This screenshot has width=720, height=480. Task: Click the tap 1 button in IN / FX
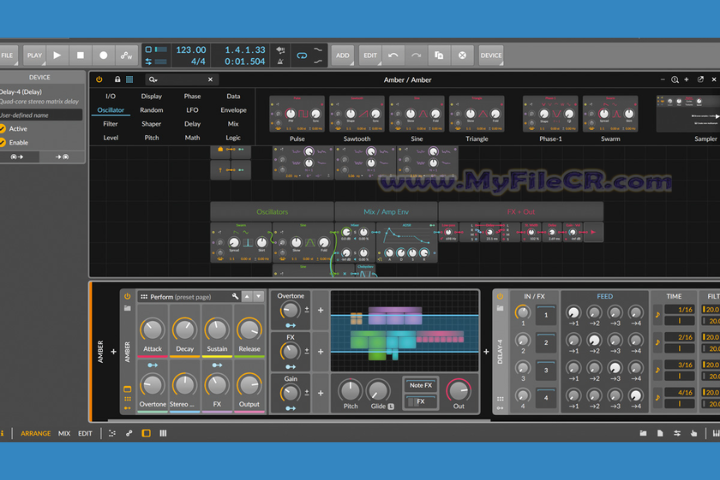[x=546, y=315]
